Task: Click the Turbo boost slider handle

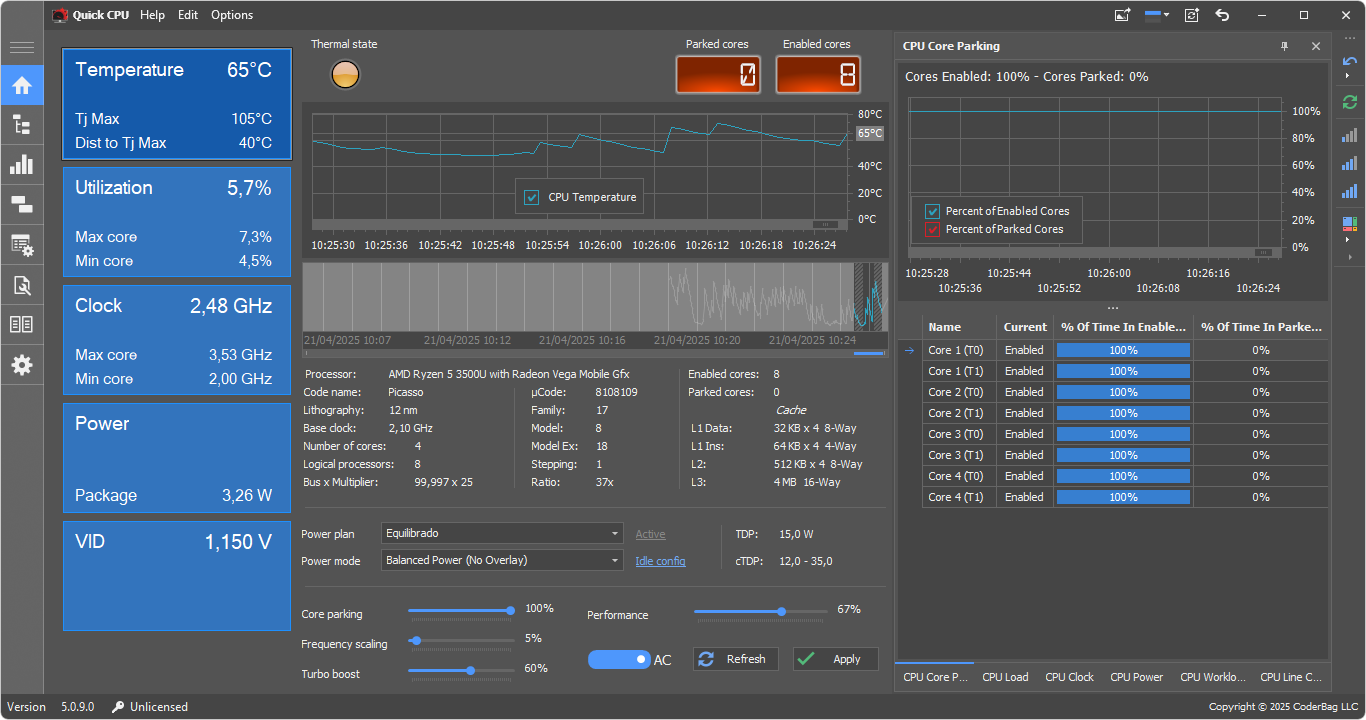Action: click(471, 670)
